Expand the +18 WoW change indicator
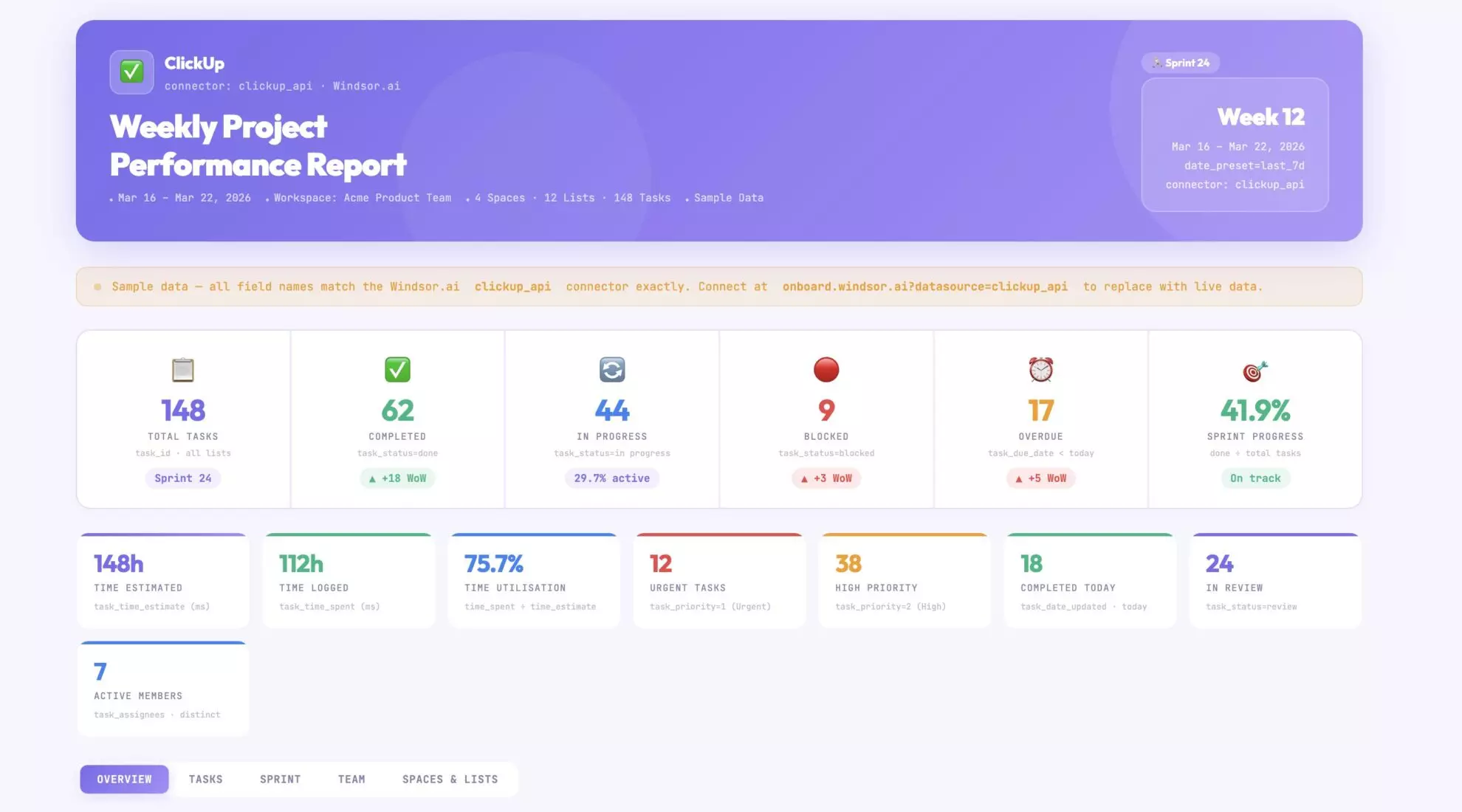The image size is (1462, 812). (397, 478)
